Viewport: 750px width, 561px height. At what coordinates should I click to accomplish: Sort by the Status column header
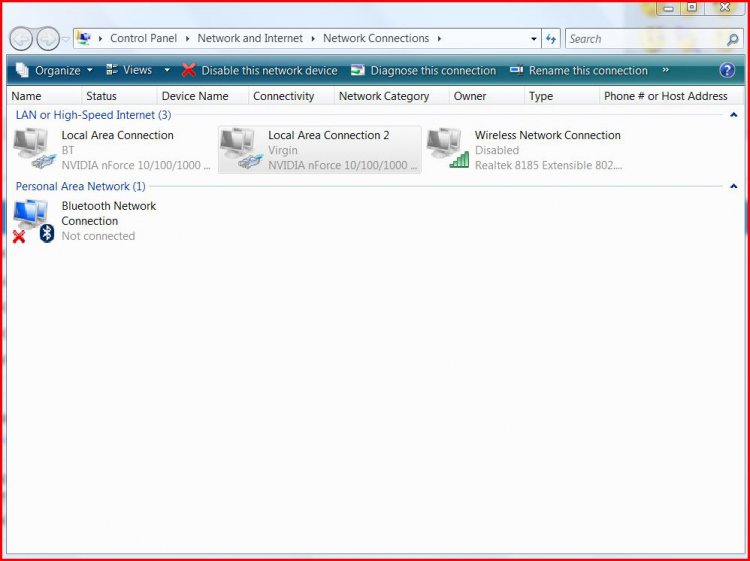pyautogui.click(x=119, y=96)
